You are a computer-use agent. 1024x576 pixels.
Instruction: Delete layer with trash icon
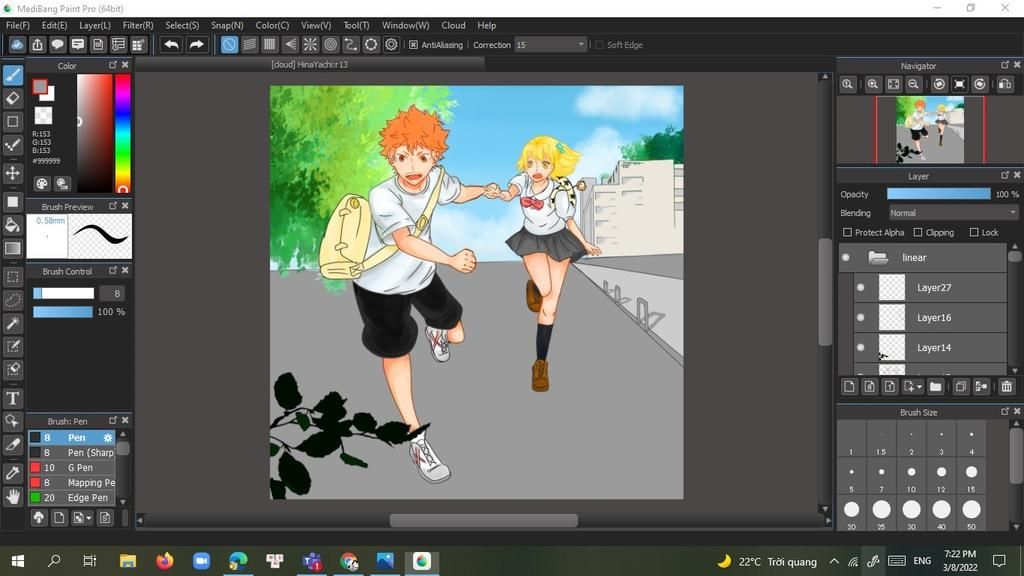click(x=1006, y=387)
